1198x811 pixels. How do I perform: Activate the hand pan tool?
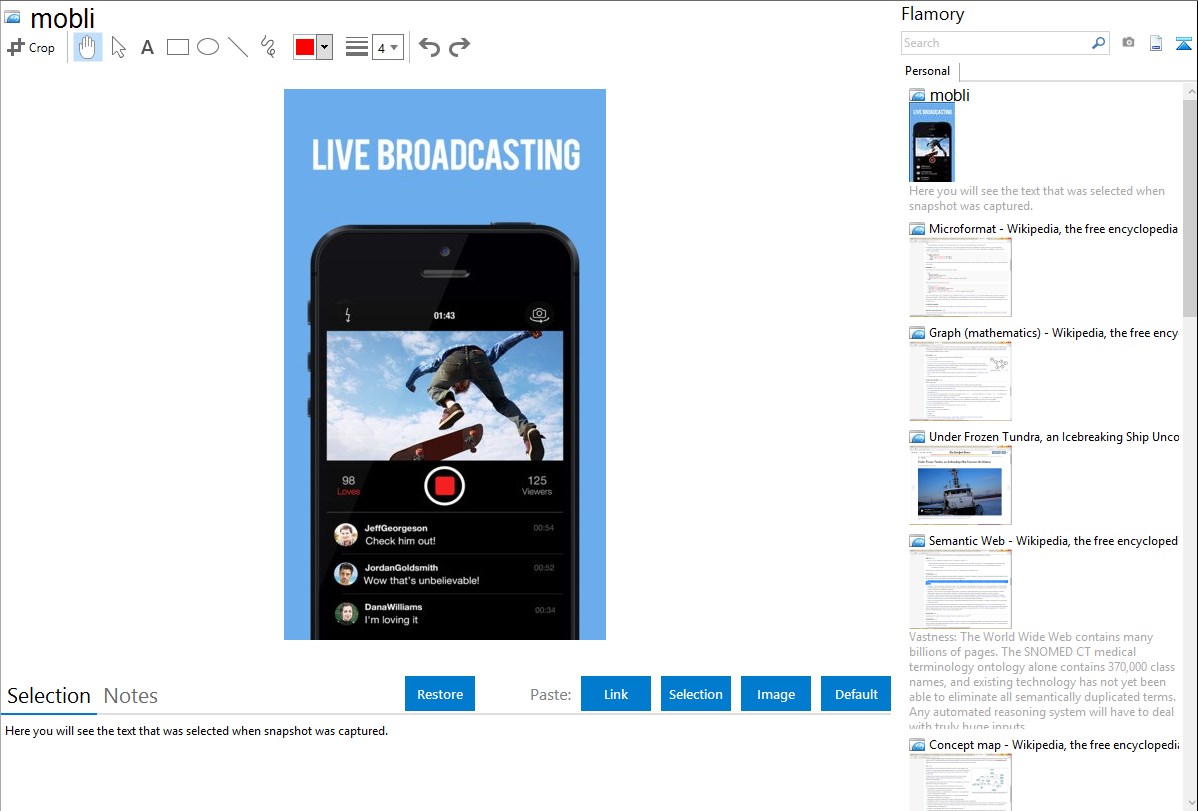tap(88, 47)
